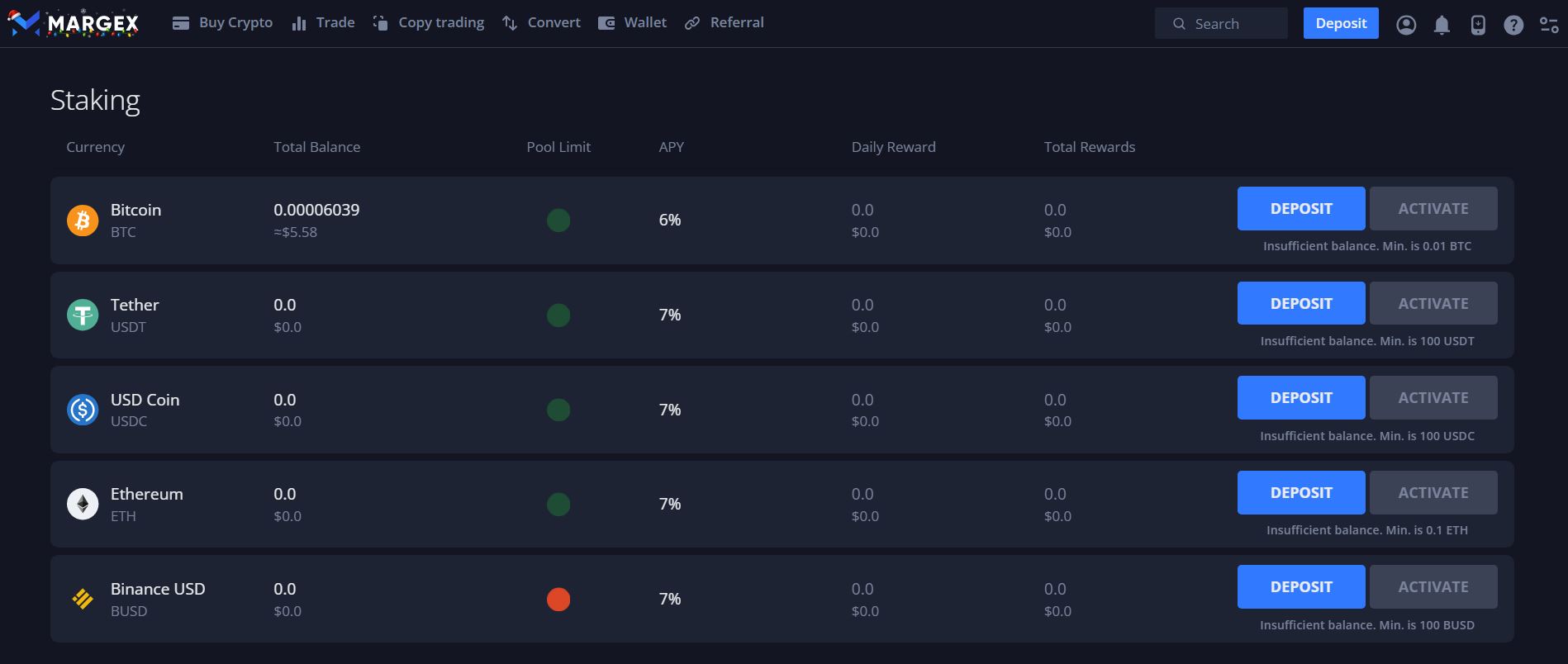Activate Tether staking
The image size is (1568, 664).
tap(1433, 303)
